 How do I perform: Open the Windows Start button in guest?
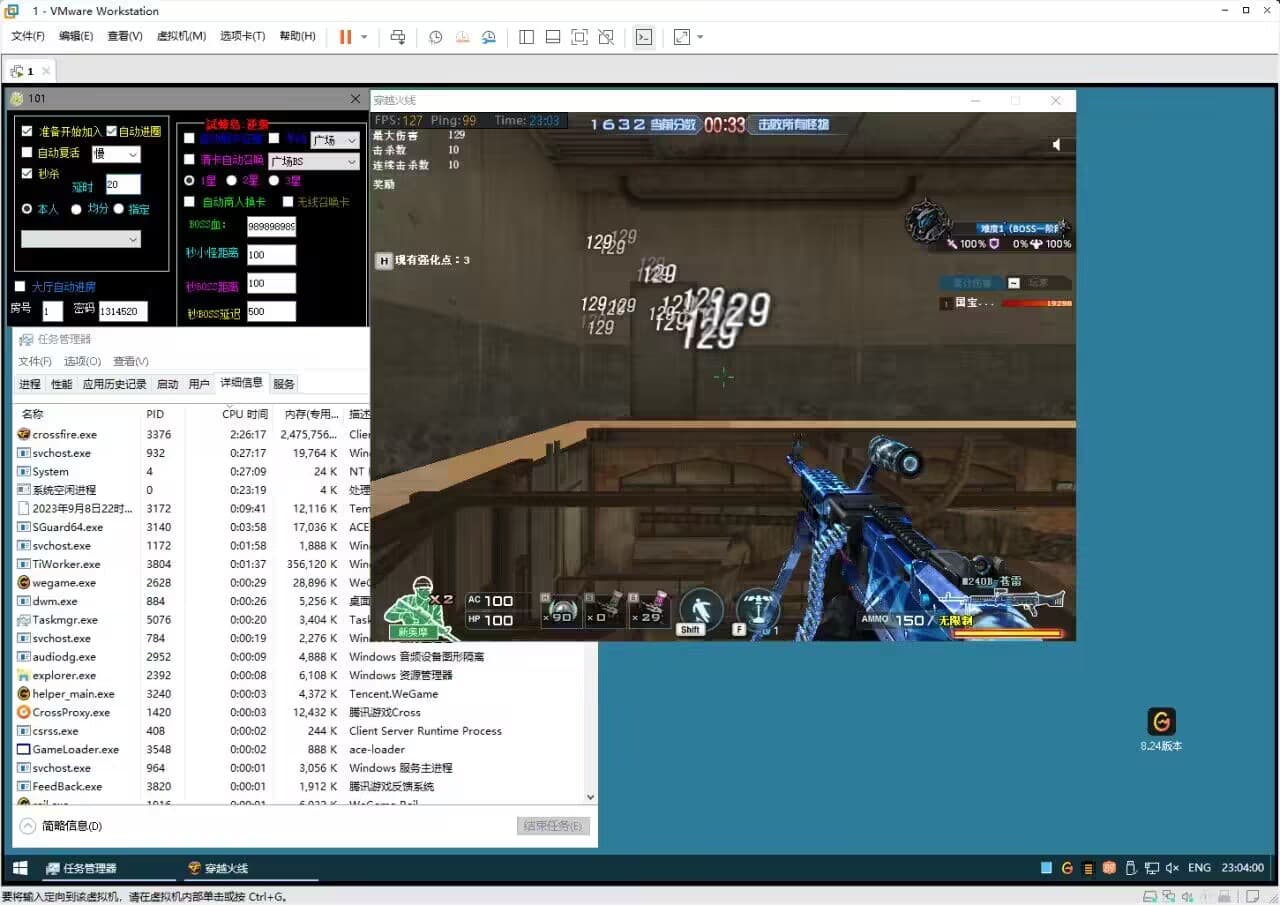click(18, 868)
